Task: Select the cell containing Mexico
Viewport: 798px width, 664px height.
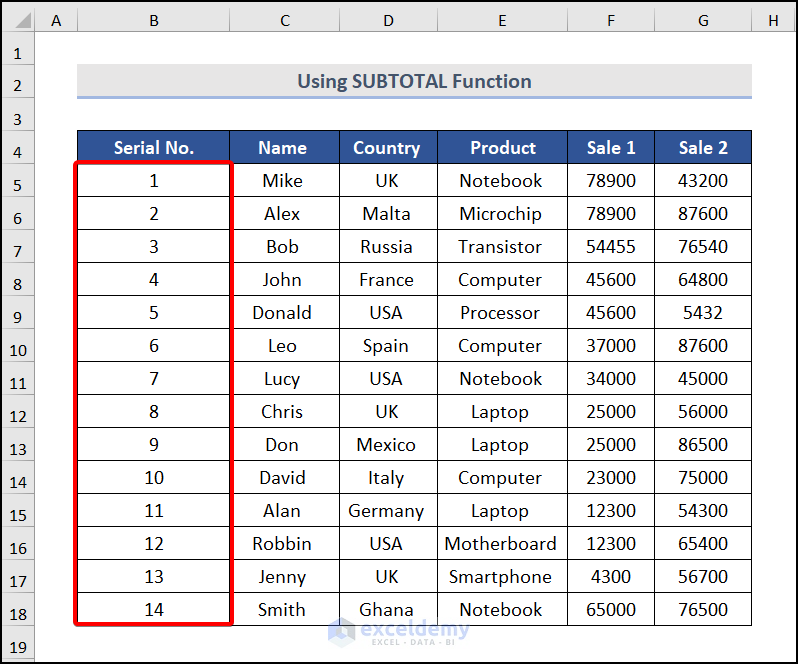Action: coord(386,444)
